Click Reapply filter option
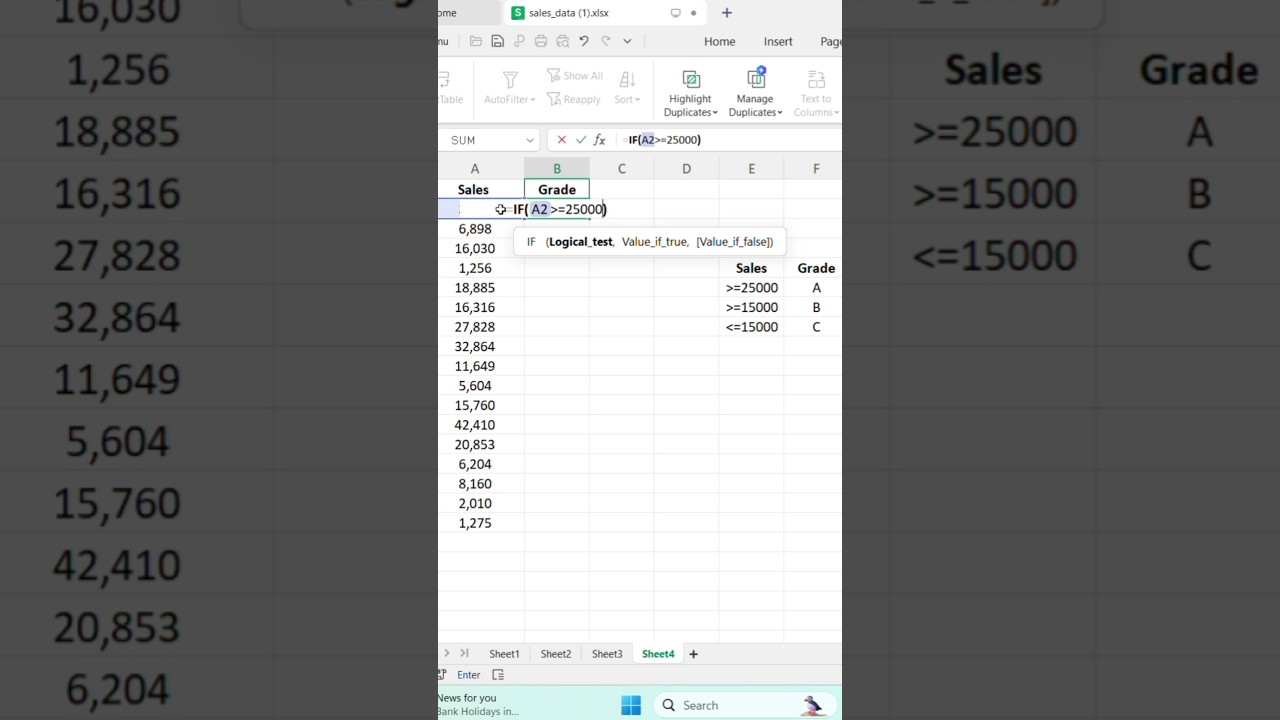The width and height of the screenshot is (1280, 720). point(574,99)
